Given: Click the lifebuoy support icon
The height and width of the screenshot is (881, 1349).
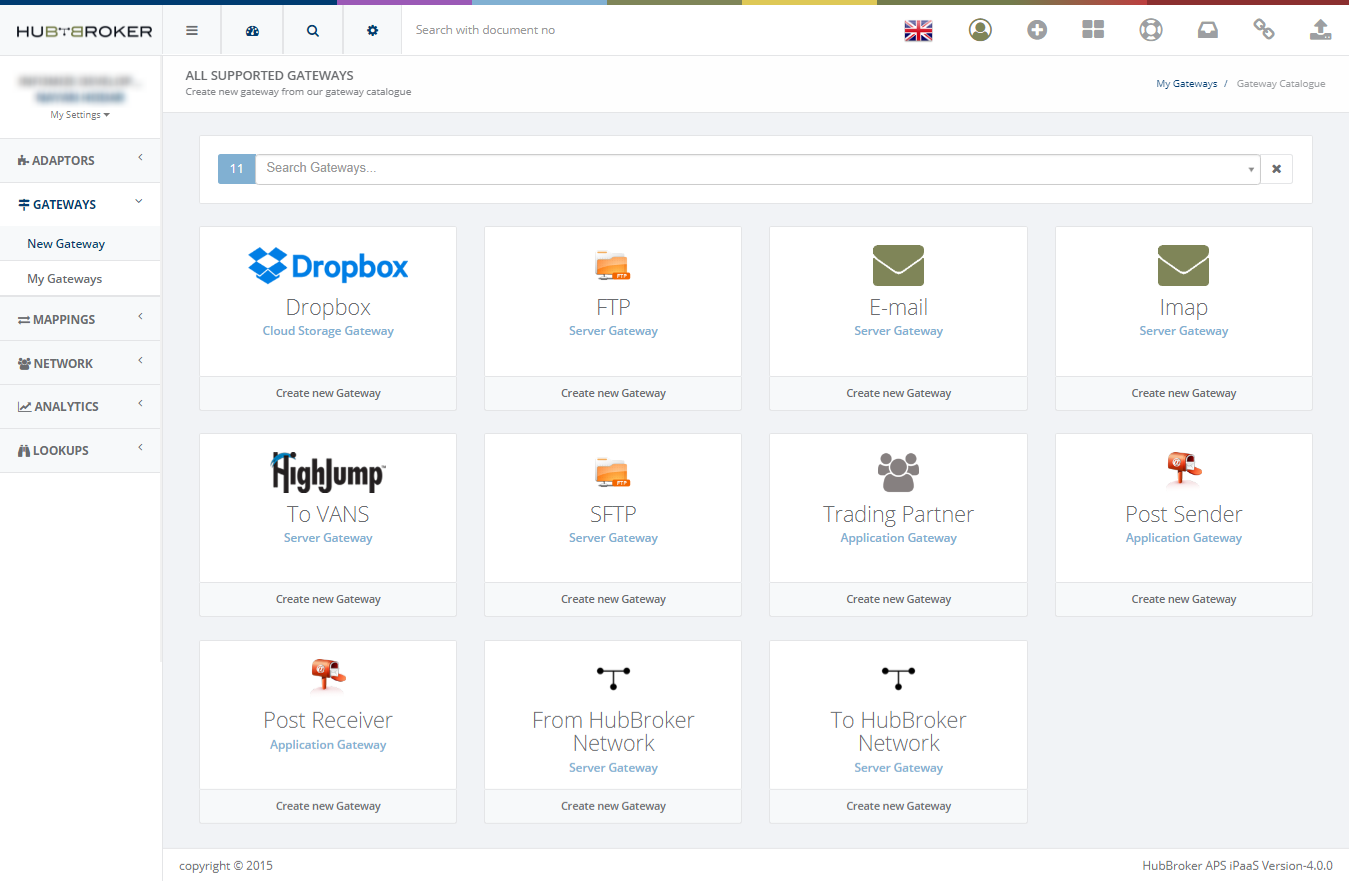Looking at the screenshot, I should tap(1151, 30).
